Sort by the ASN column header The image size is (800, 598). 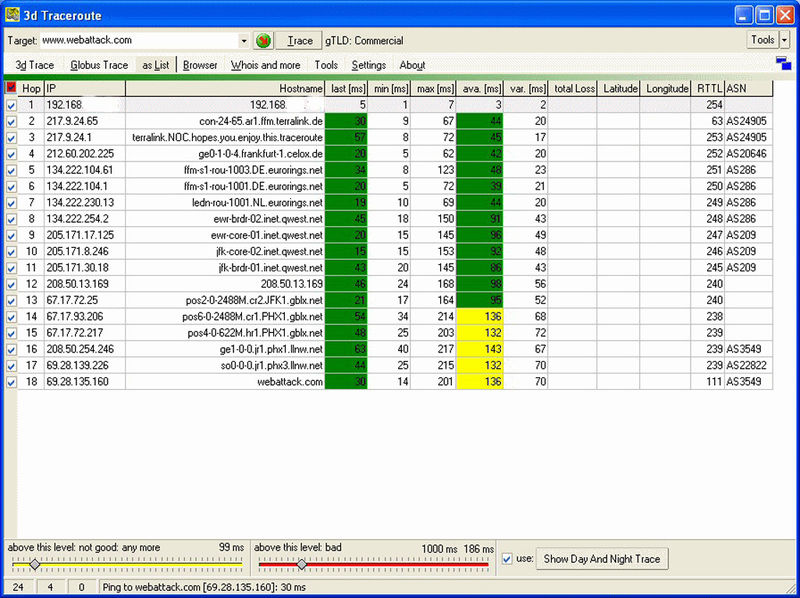pyautogui.click(x=748, y=88)
